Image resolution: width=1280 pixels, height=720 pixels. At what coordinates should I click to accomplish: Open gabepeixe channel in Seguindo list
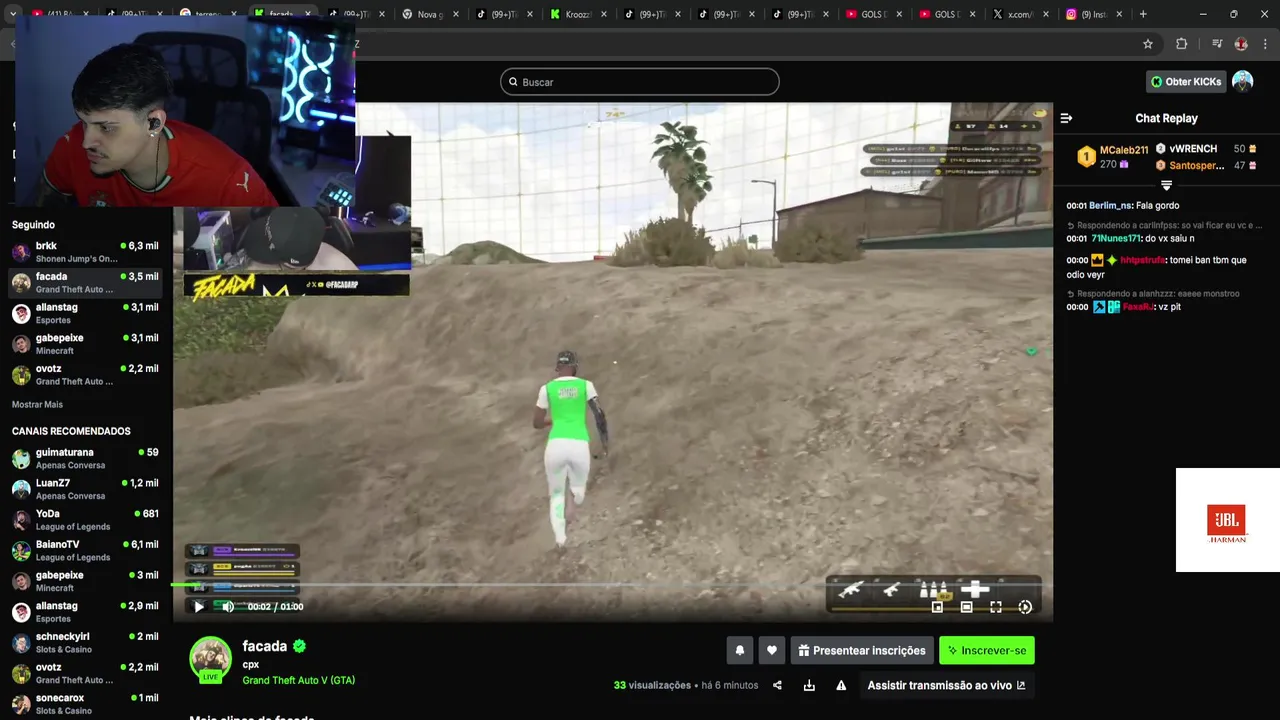click(85, 344)
